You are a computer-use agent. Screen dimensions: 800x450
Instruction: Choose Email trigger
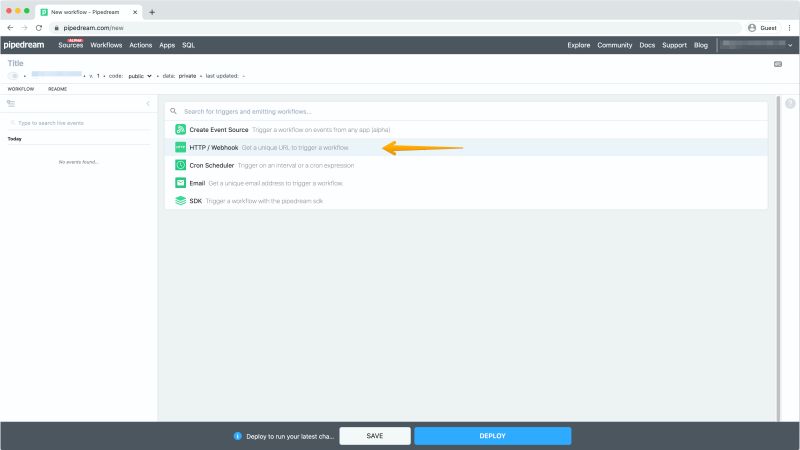466,183
